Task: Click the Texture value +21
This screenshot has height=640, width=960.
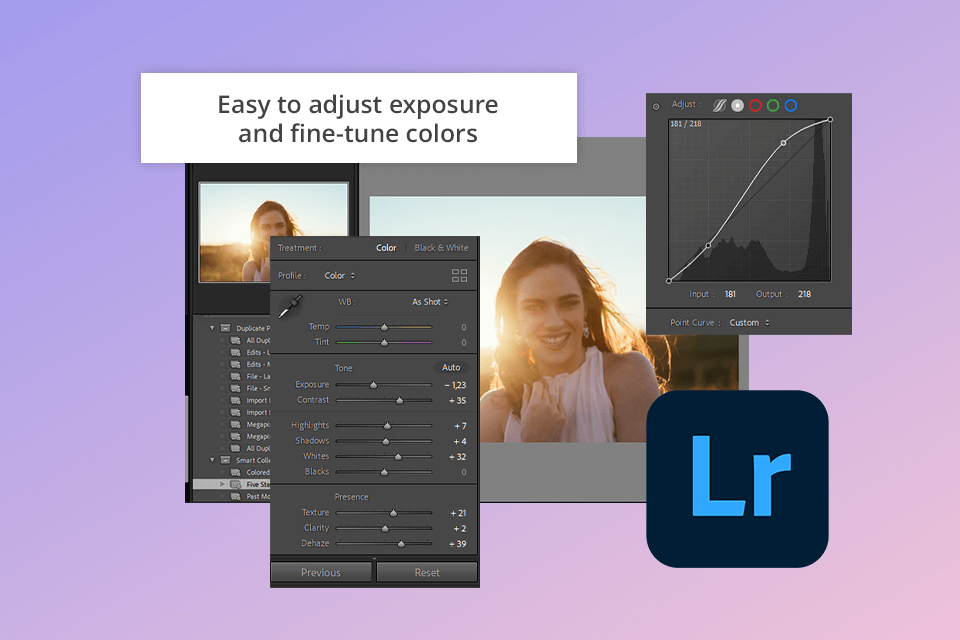Action: (x=458, y=513)
